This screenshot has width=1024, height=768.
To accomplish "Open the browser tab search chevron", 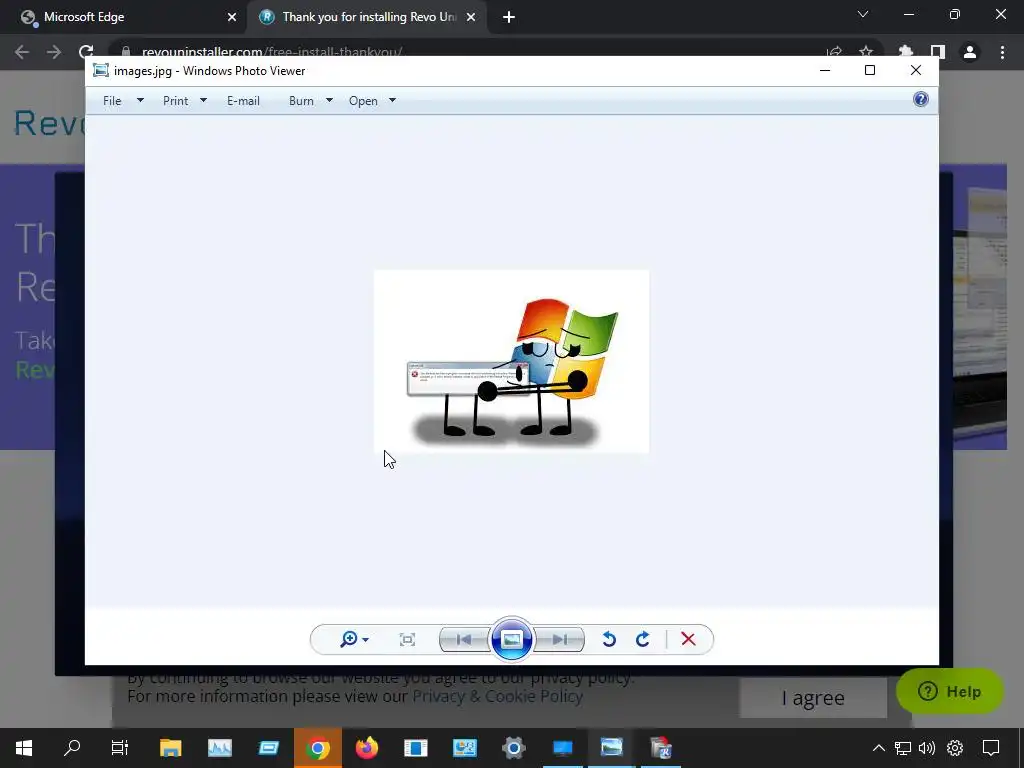I will click(863, 14).
